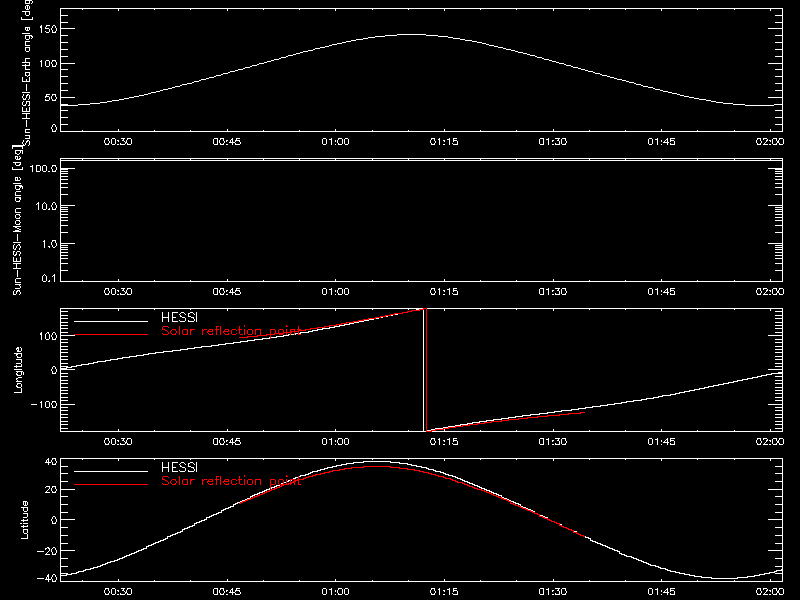
Task: Select the 100 tick in Longitude plot
Action: click(47, 336)
